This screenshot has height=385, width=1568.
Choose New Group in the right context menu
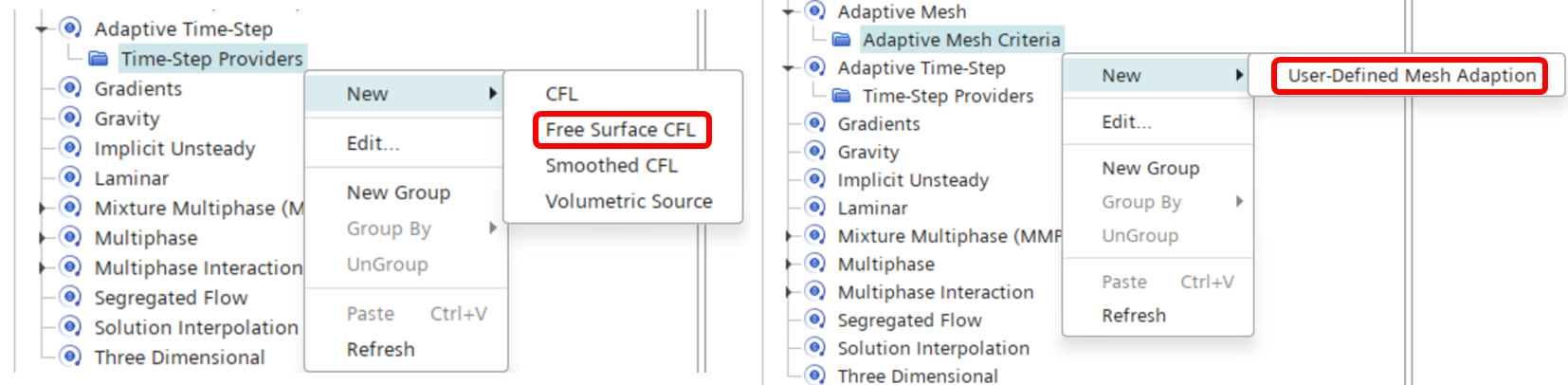coord(1150,168)
